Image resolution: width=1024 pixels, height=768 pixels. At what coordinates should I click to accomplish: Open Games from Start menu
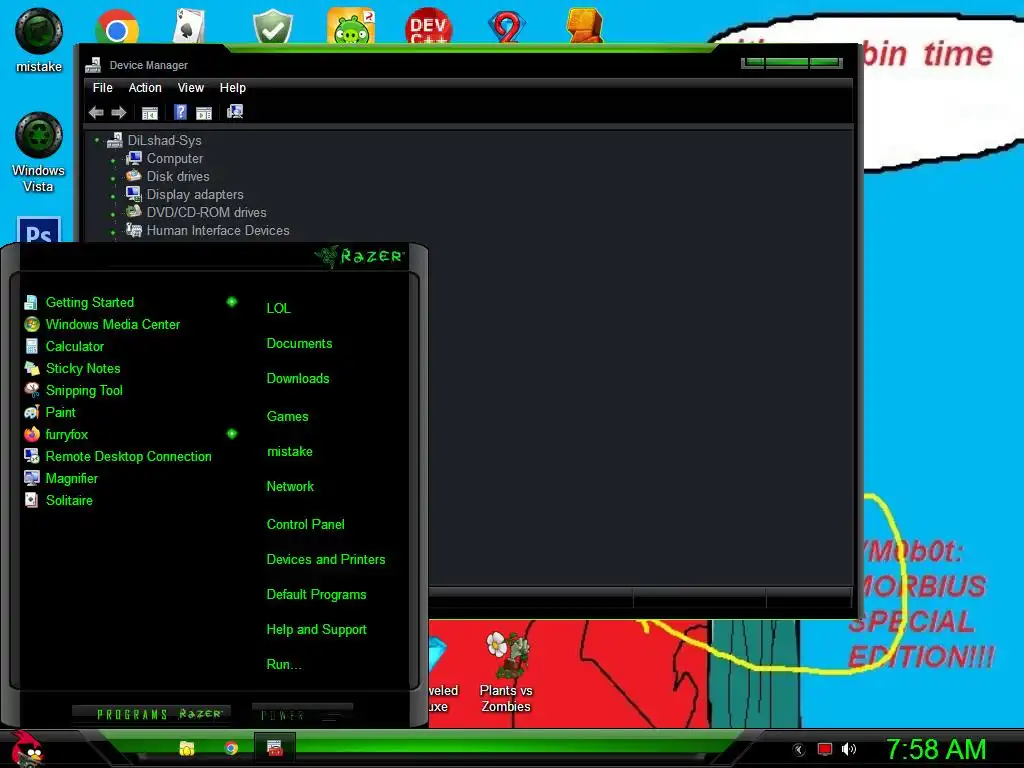pos(287,417)
